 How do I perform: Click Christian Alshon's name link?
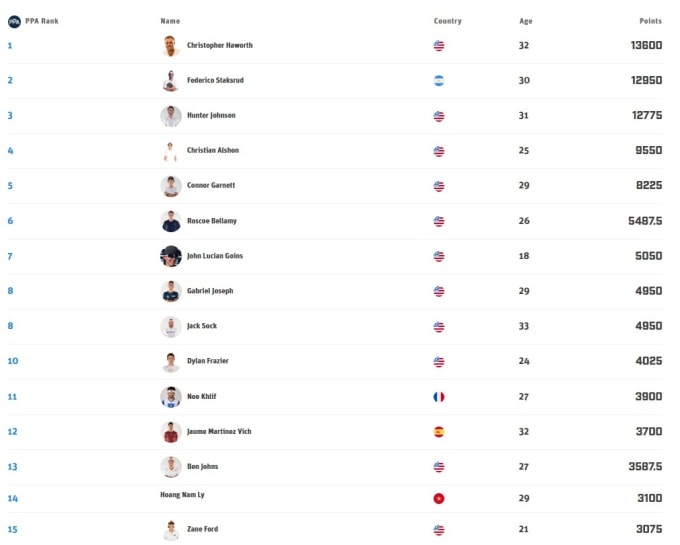pyautogui.click(x=213, y=151)
